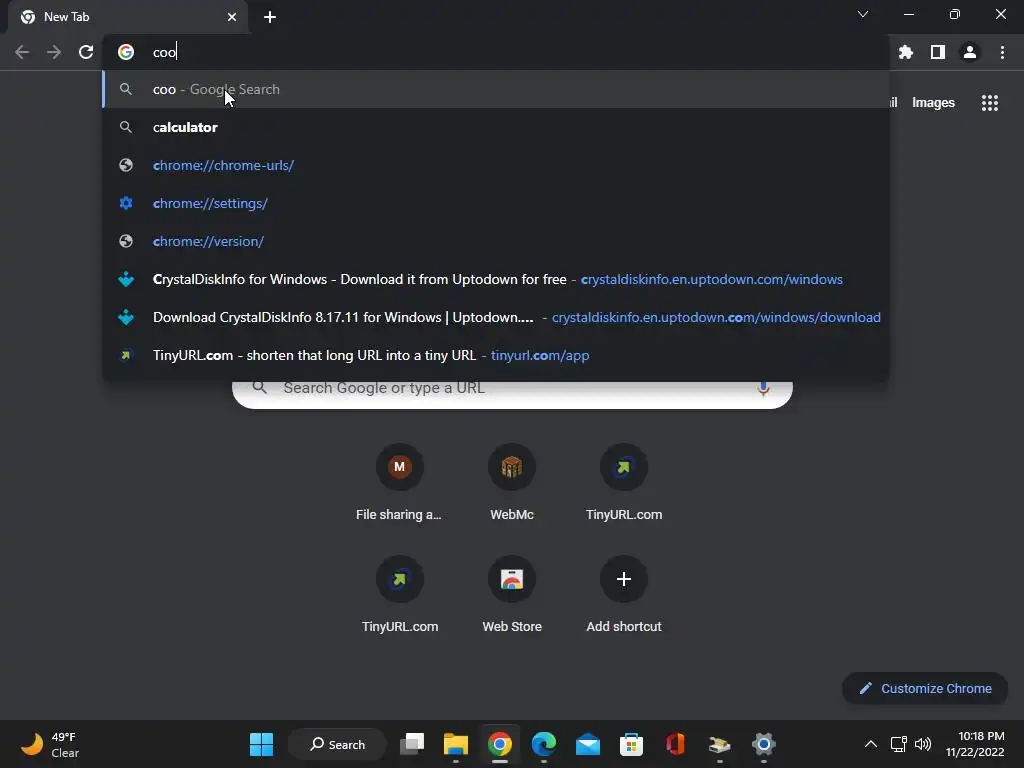Start voice search with microphone icon
1024x768 pixels.
763,389
